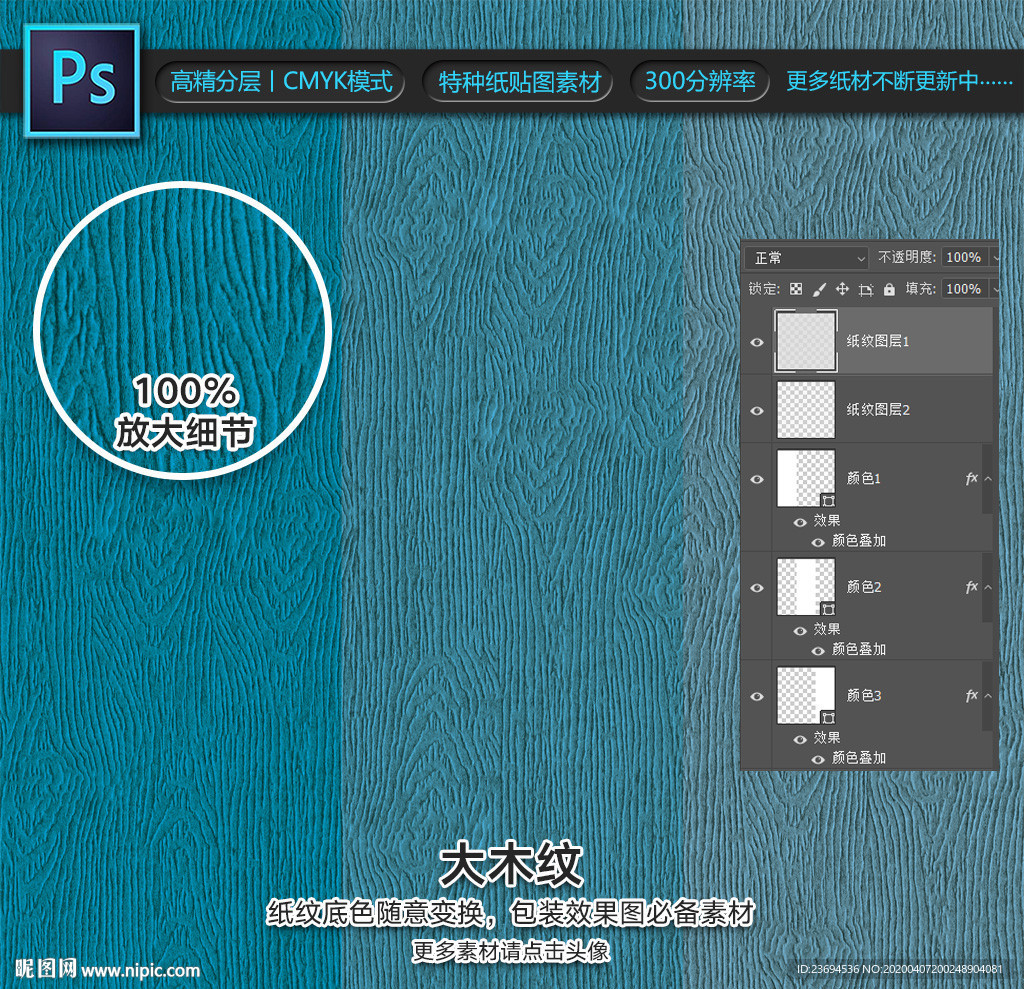Hide 颜色叠加 overlay under 颜色1
Viewport: 1024px width, 989px height.
(x=818, y=542)
